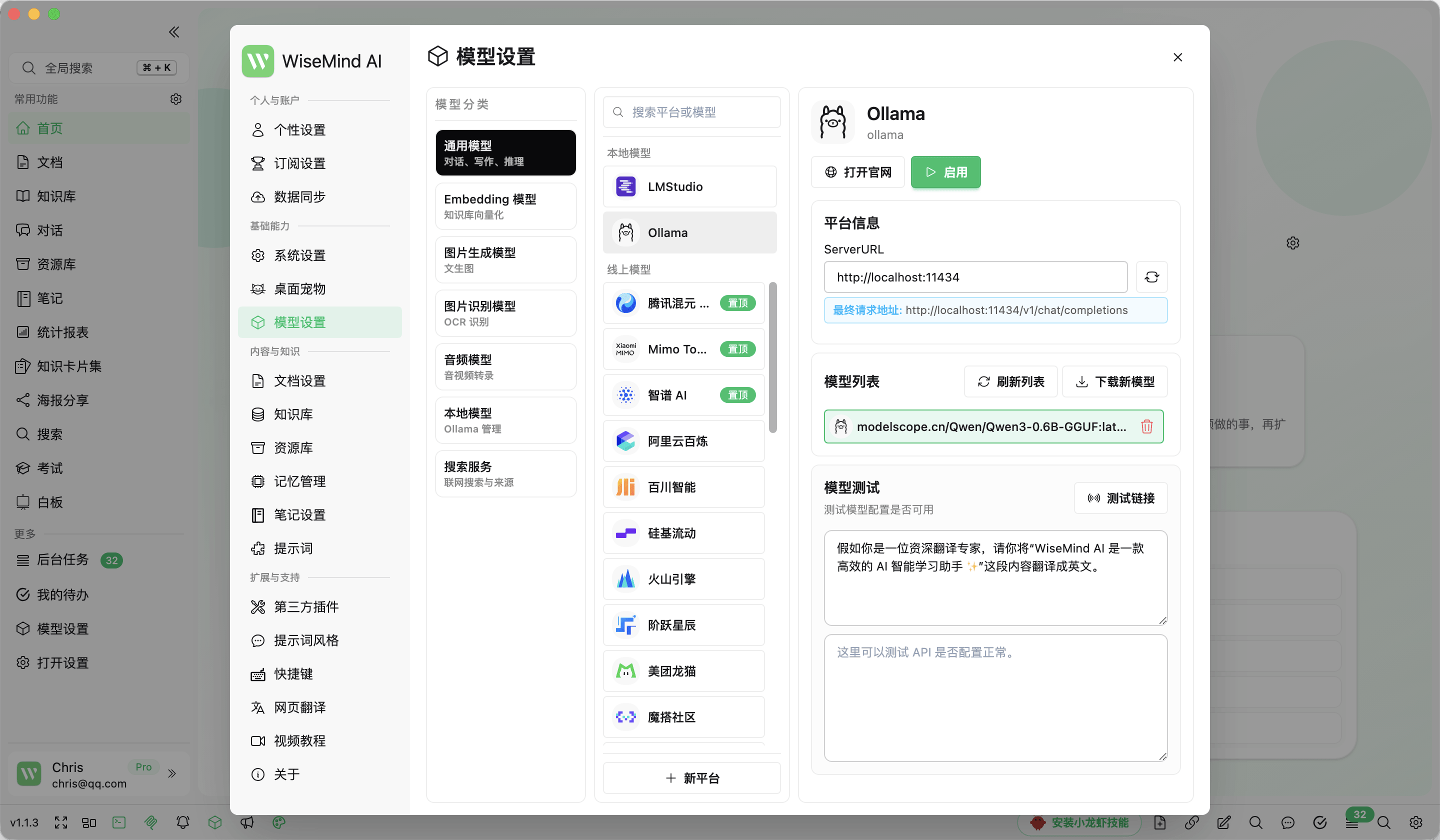Select 图片生成模型 category
Screen dimensions: 1440x840
click(505, 259)
